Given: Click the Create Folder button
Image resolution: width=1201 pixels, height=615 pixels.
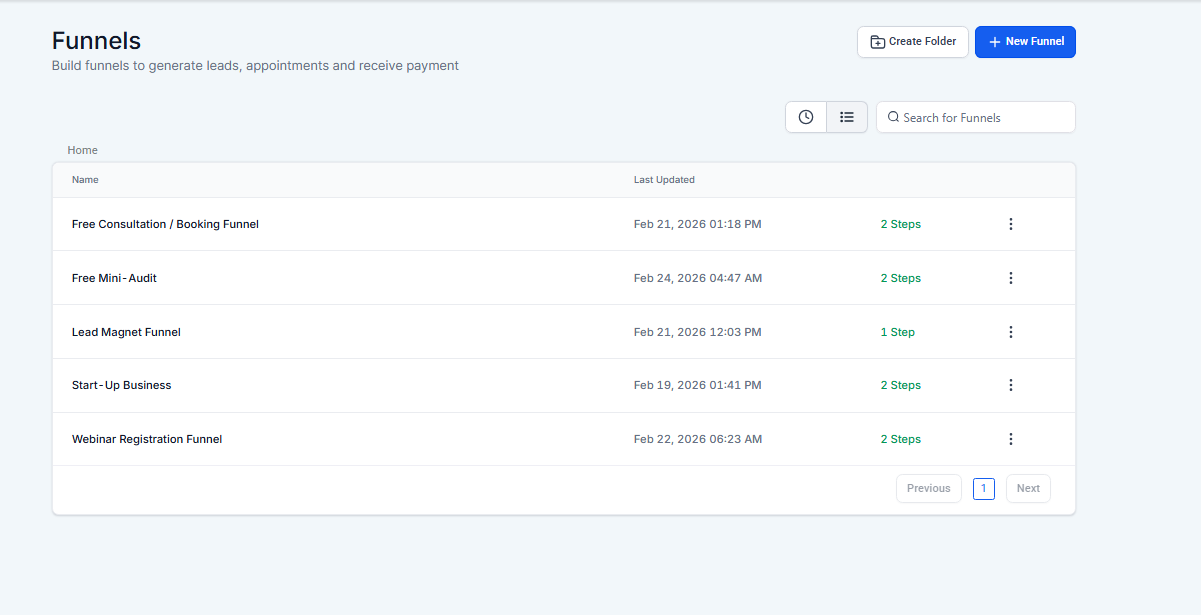Looking at the screenshot, I should 912,42.
